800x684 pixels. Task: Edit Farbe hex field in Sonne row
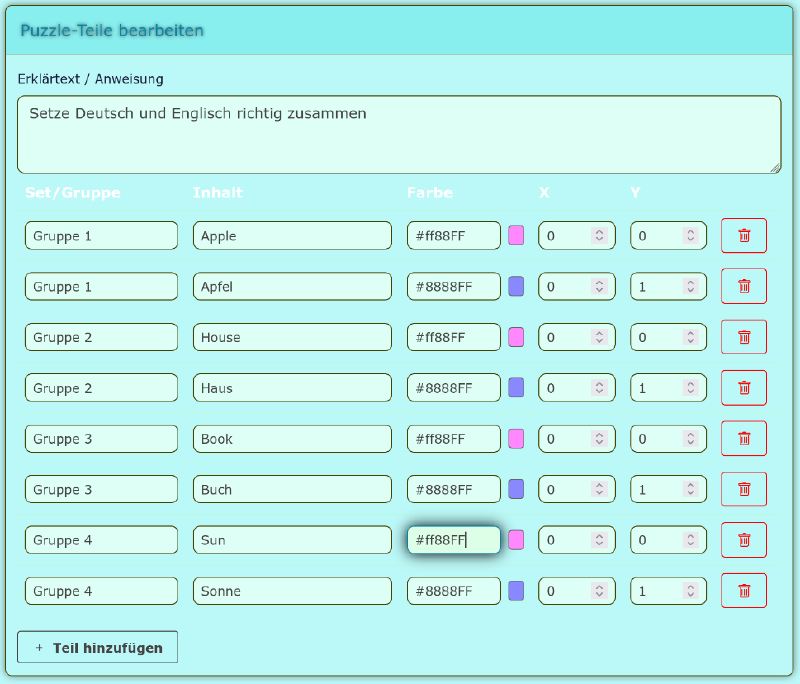coord(454,591)
